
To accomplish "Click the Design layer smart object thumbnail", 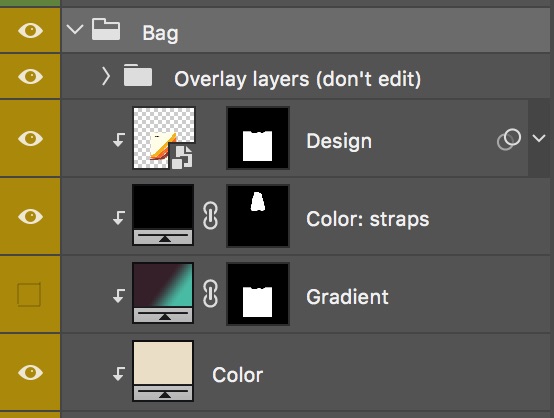I will click(164, 138).
